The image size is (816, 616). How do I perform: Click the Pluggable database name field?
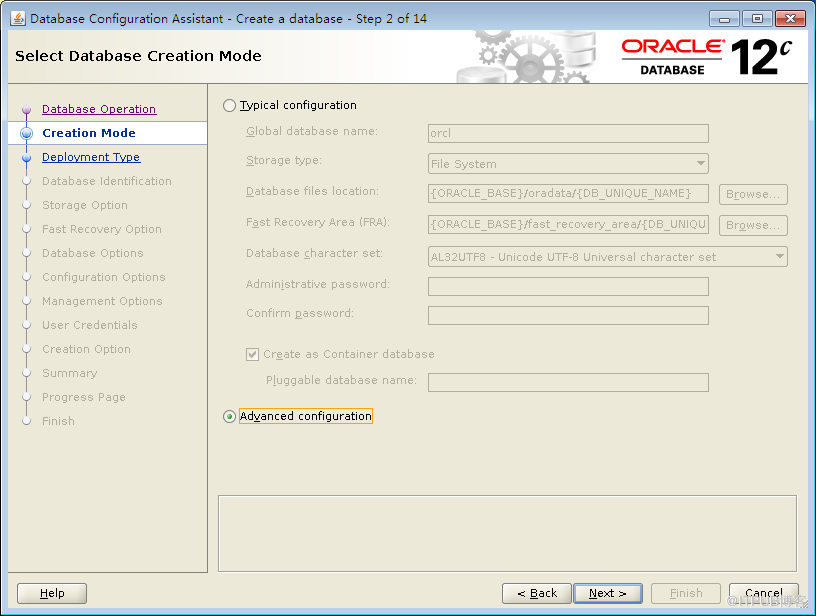tap(568, 382)
